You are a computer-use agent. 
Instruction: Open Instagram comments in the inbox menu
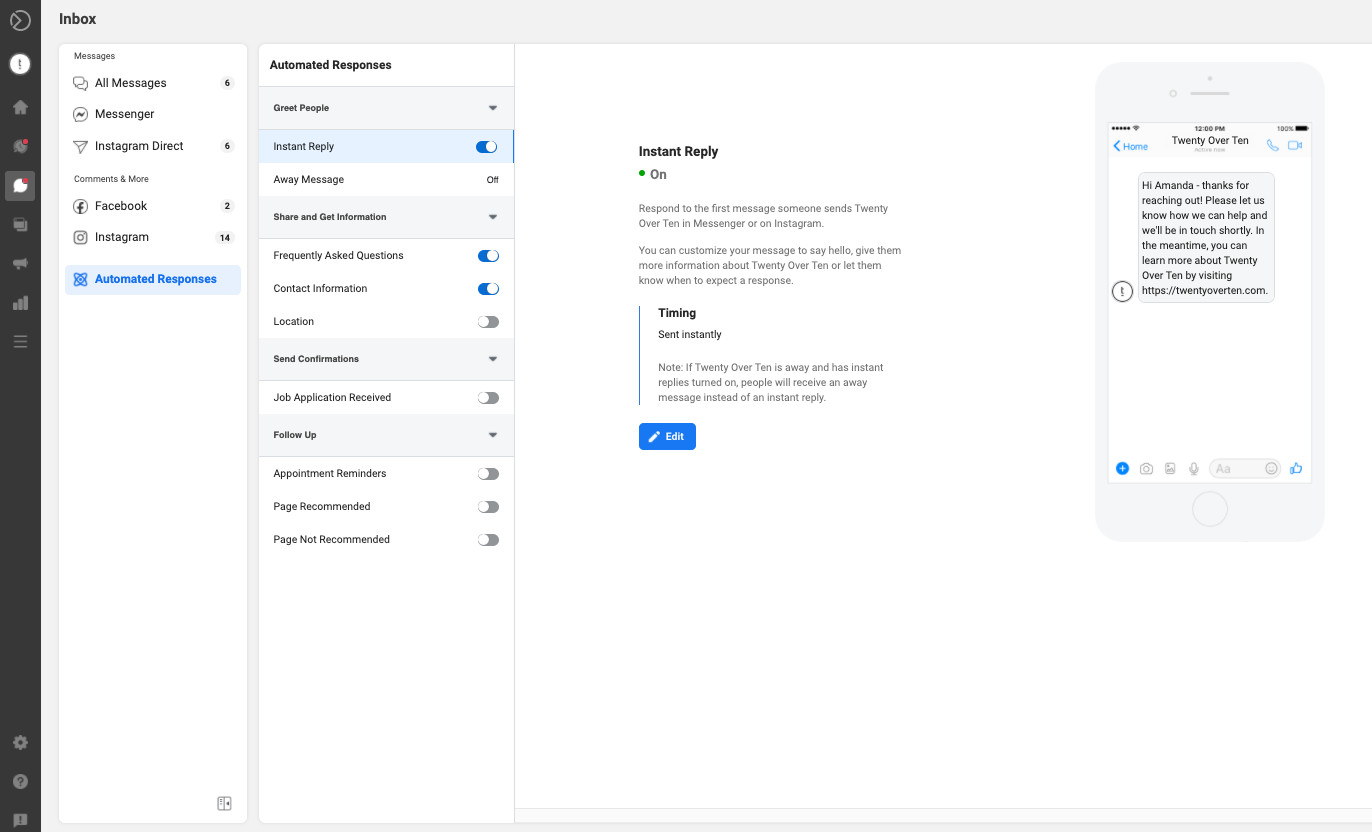click(153, 237)
